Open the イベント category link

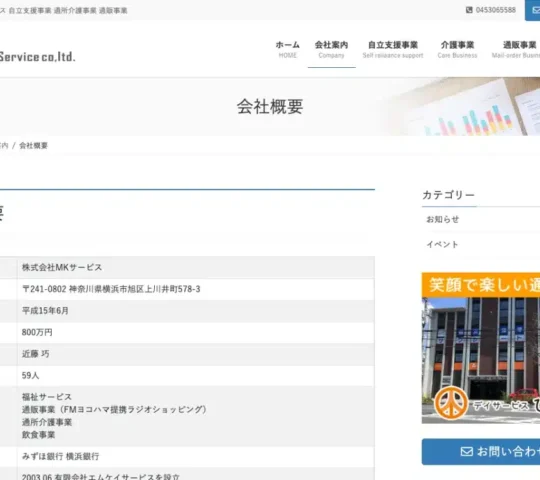(443, 244)
